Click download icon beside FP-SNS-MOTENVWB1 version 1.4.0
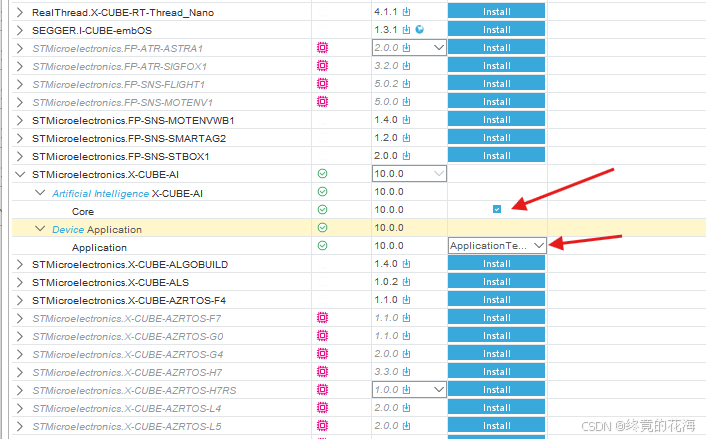 pos(407,120)
